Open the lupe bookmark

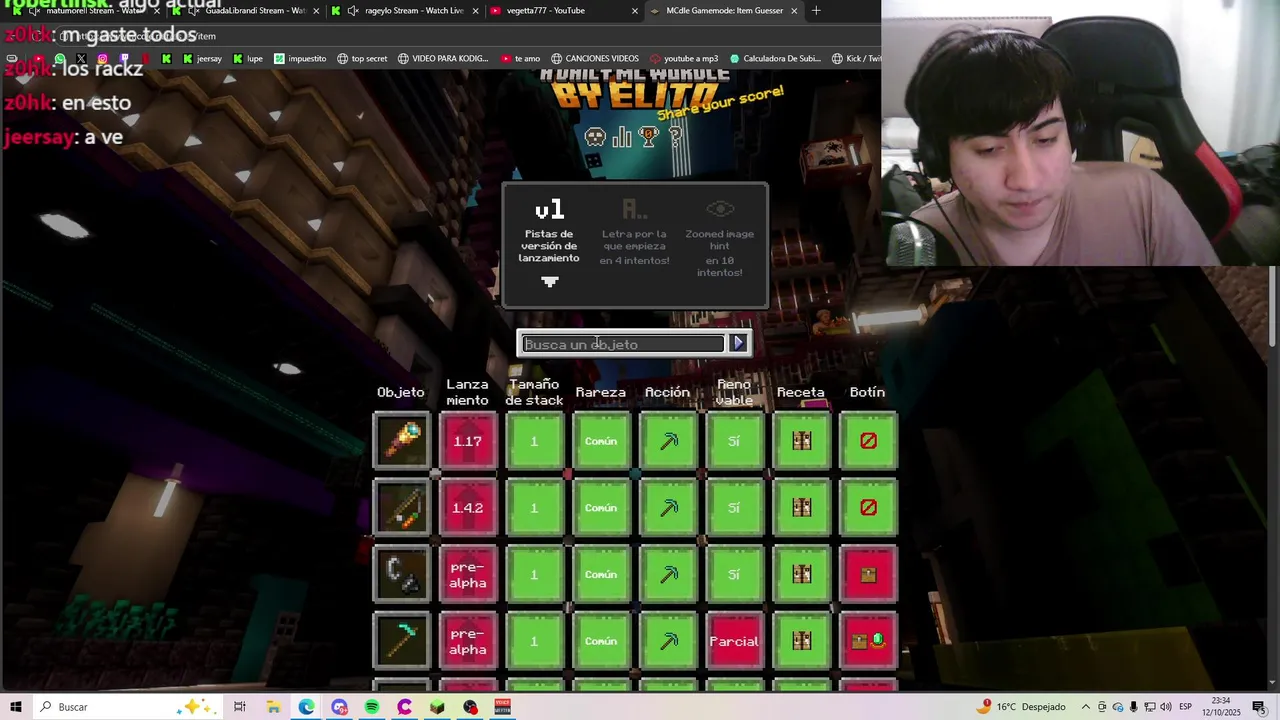[x=247, y=59]
